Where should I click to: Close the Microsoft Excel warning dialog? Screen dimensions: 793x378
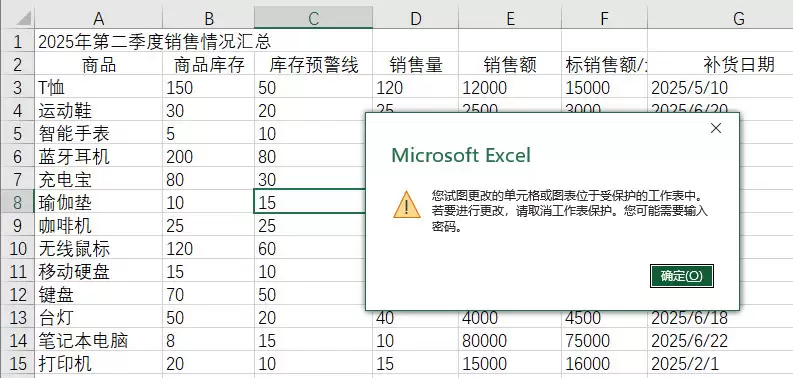coord(716,129)
